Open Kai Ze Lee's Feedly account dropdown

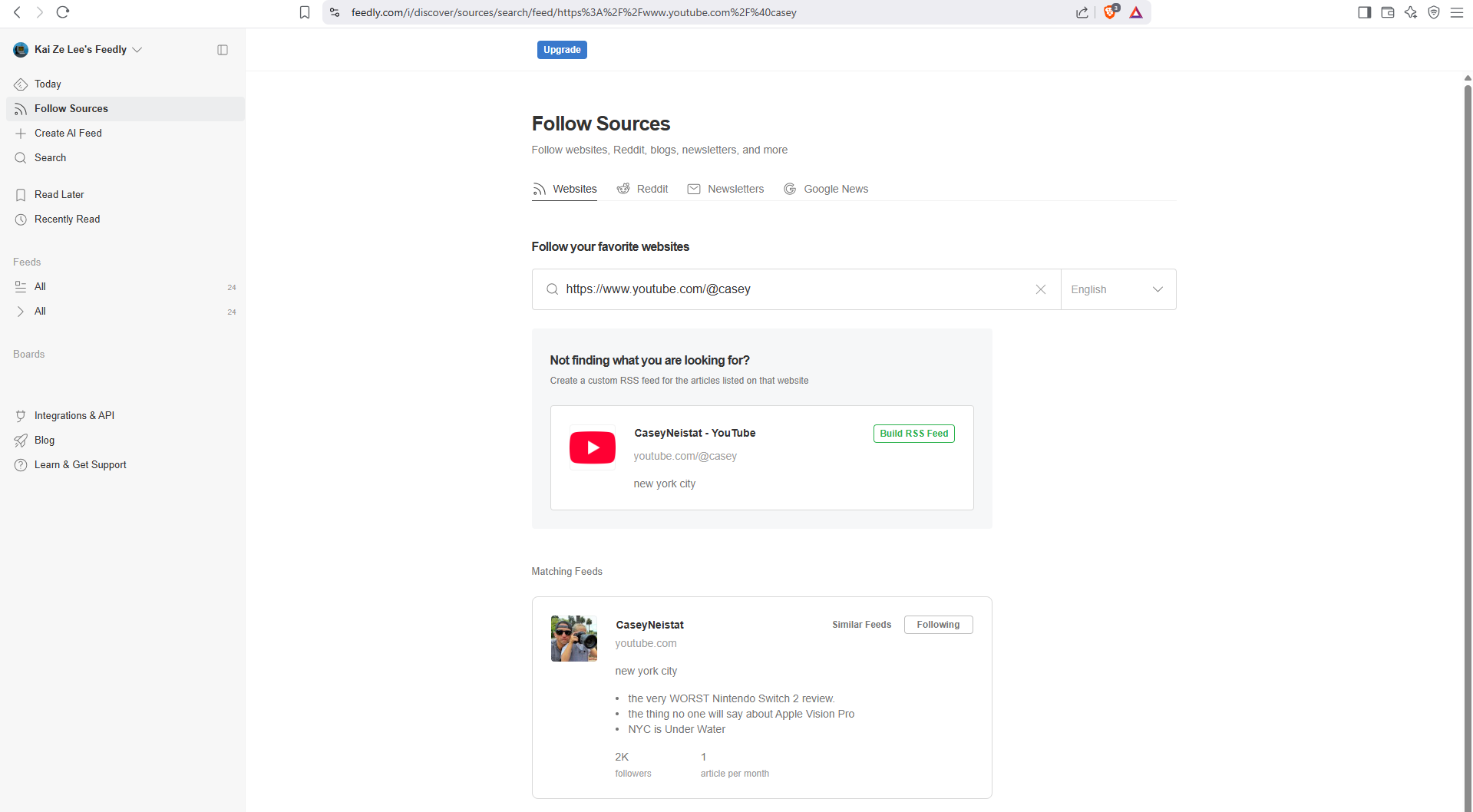click(x=78, y=49)
